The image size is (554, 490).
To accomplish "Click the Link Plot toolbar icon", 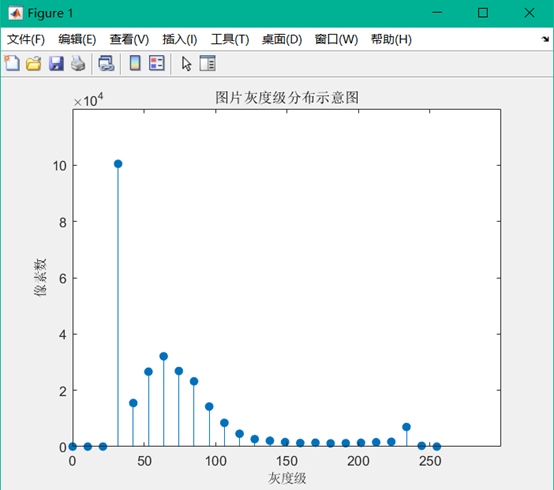I will [x=106, y=64].
